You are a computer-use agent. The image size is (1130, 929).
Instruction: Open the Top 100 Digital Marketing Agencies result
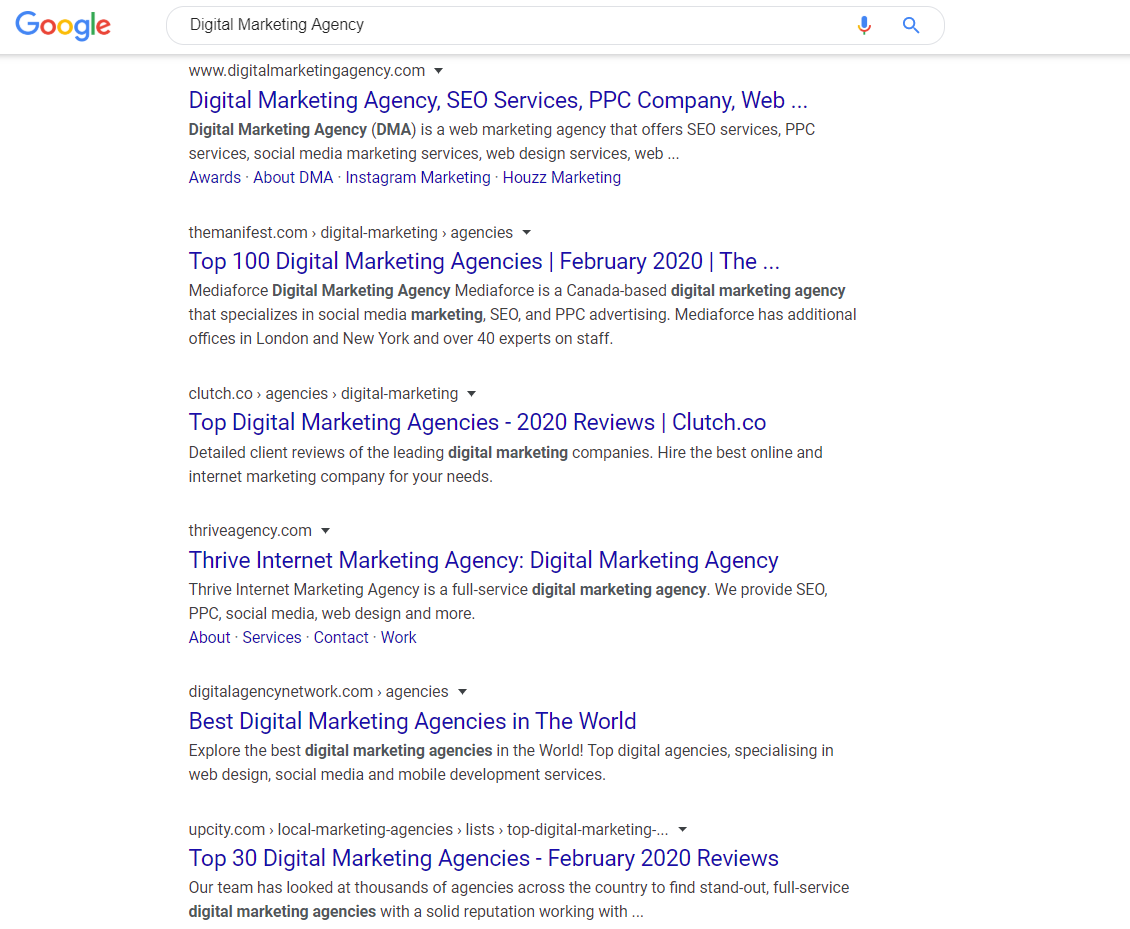[x=484, y=261]
